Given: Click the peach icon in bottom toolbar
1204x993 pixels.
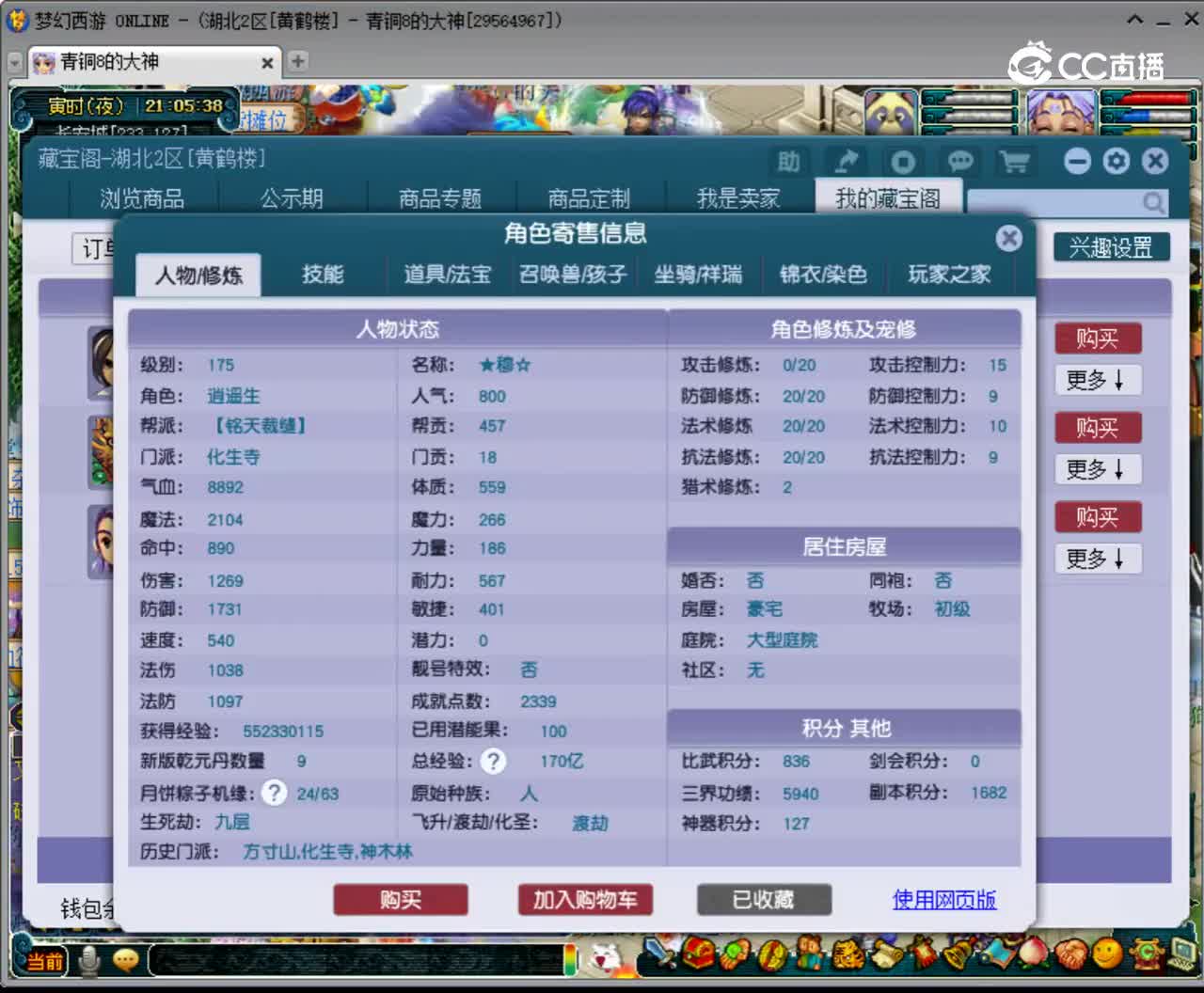Looking at the screenshot, I should click(1032, 954).
